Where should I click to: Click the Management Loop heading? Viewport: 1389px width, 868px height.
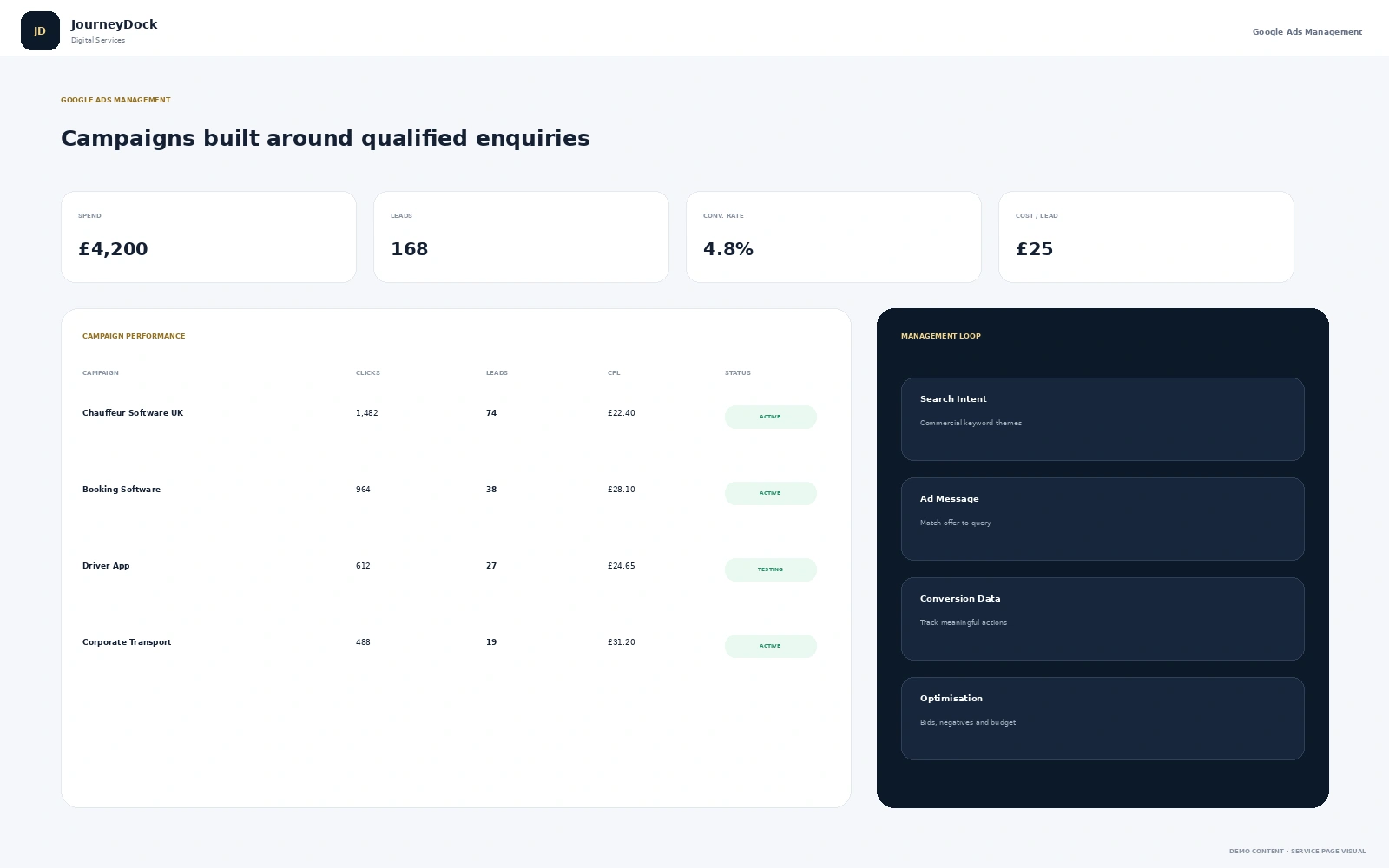point(941,336)
